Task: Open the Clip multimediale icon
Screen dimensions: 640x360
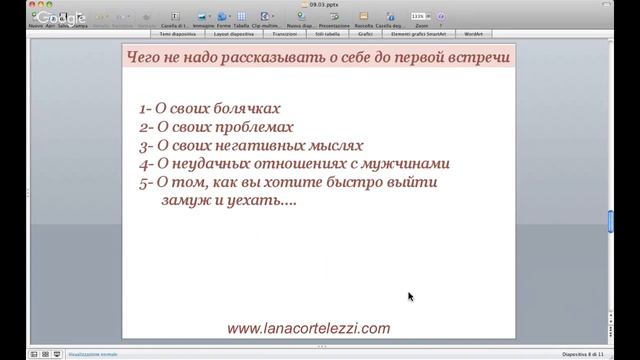Action: tap(264, 16)
